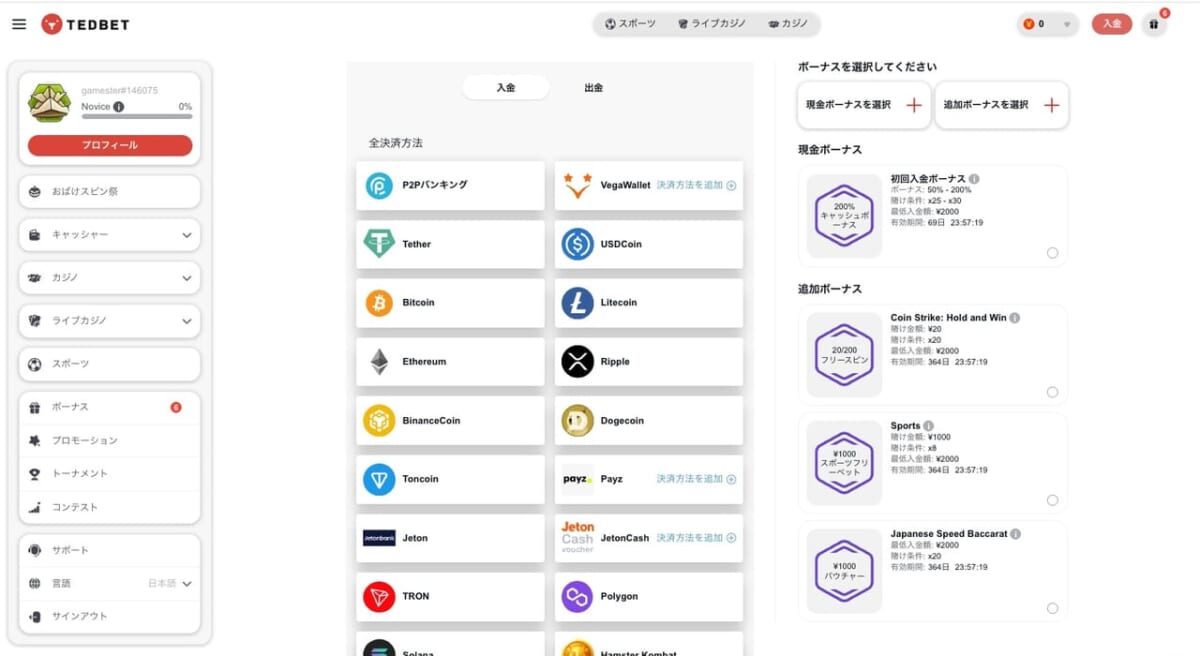Select Japanese Speed Baccarat radio button
The width and height of the screenshot is (1200, 656).
[x=1052, y=608]
